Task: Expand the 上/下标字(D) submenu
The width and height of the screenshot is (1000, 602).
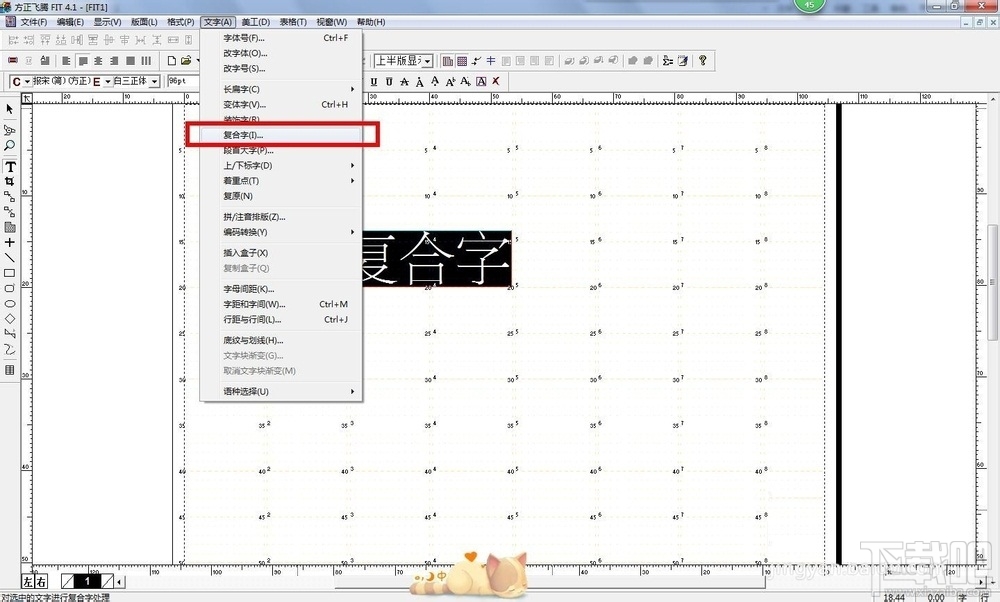Action: [x=281, y=165]
